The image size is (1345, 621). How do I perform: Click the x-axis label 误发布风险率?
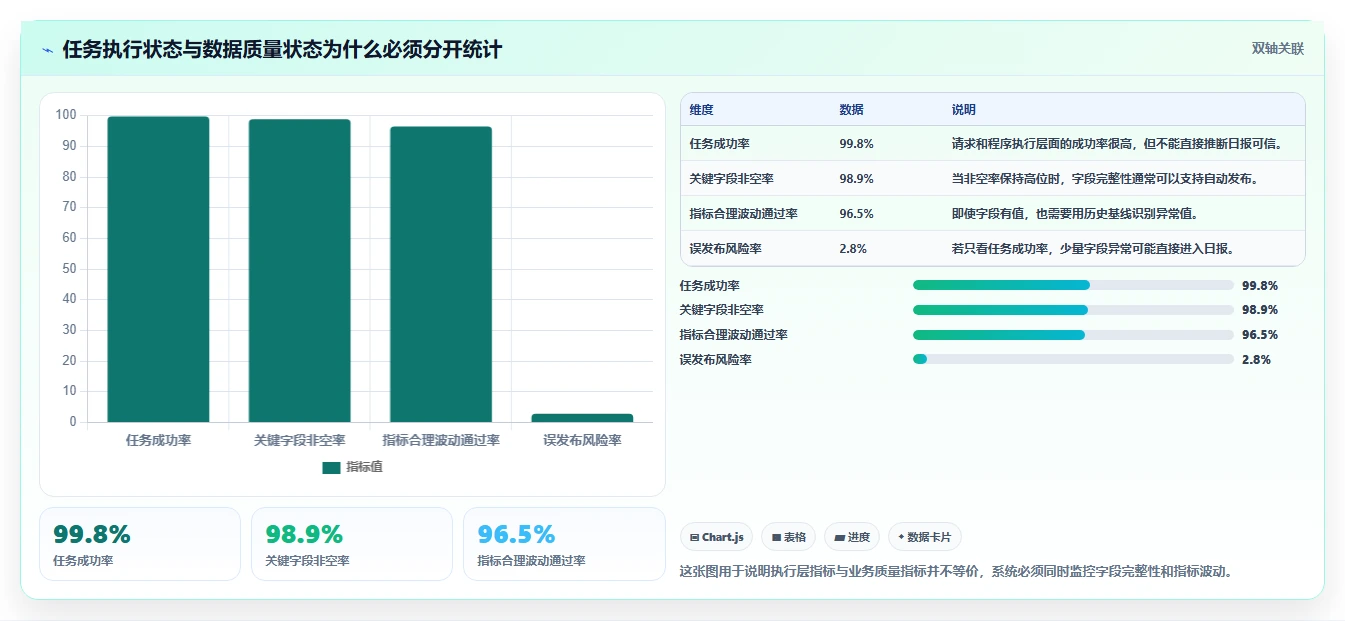click(582, 440)
